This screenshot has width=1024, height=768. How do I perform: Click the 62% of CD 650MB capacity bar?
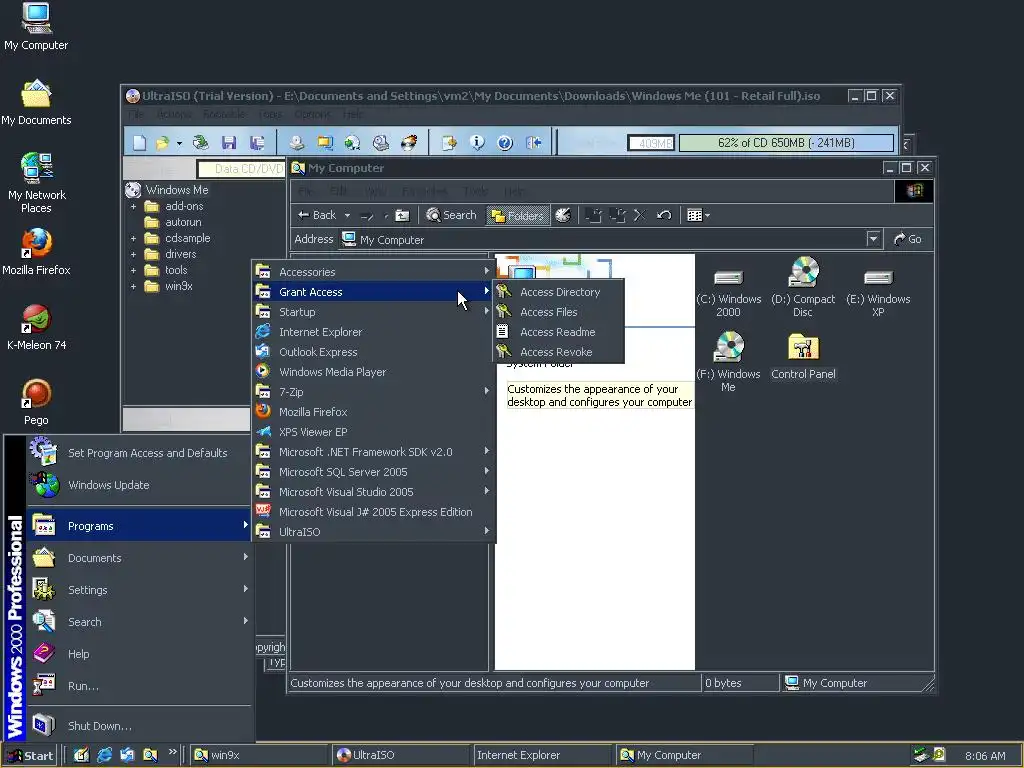coord(786,142)
